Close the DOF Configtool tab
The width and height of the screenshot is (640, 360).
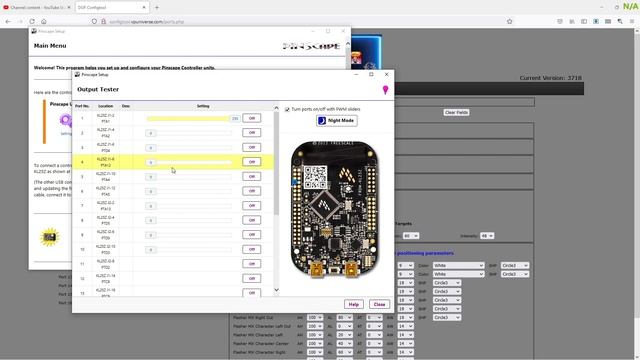[x=144, y=7]
